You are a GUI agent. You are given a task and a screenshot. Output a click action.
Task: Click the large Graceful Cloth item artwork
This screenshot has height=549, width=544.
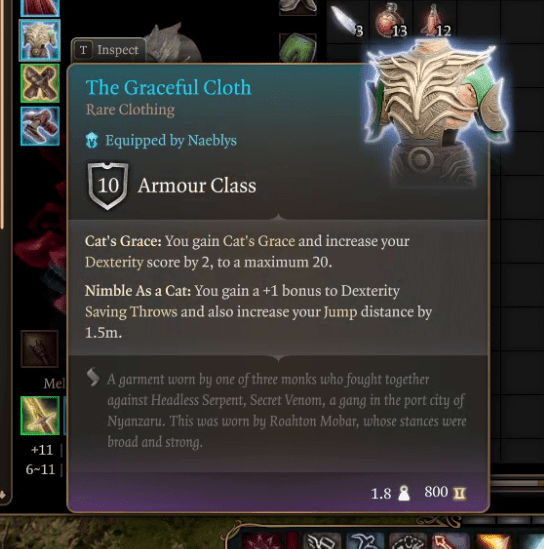click(434, 112)
